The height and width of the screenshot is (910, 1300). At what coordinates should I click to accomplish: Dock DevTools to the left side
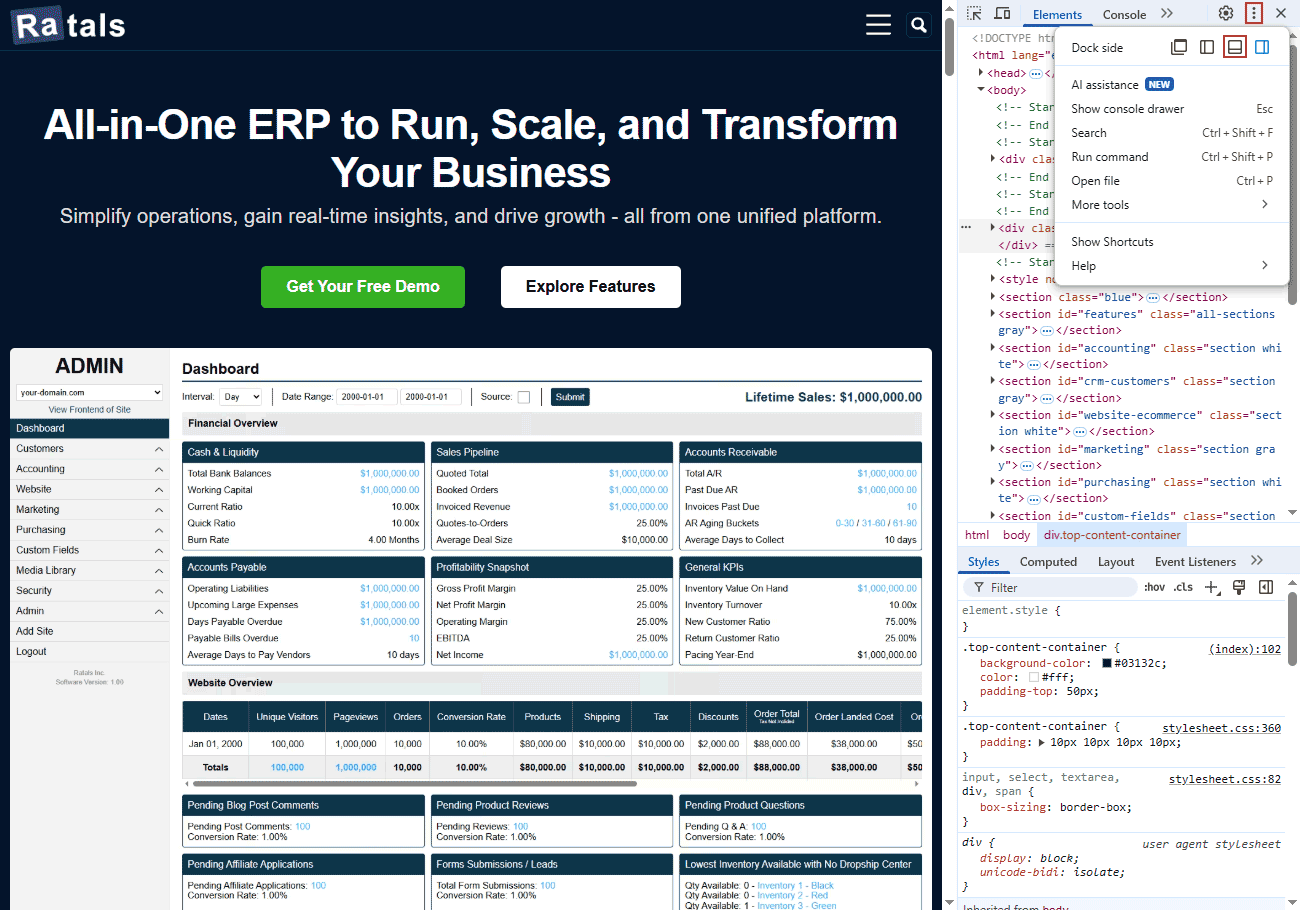pos(1207,47)
